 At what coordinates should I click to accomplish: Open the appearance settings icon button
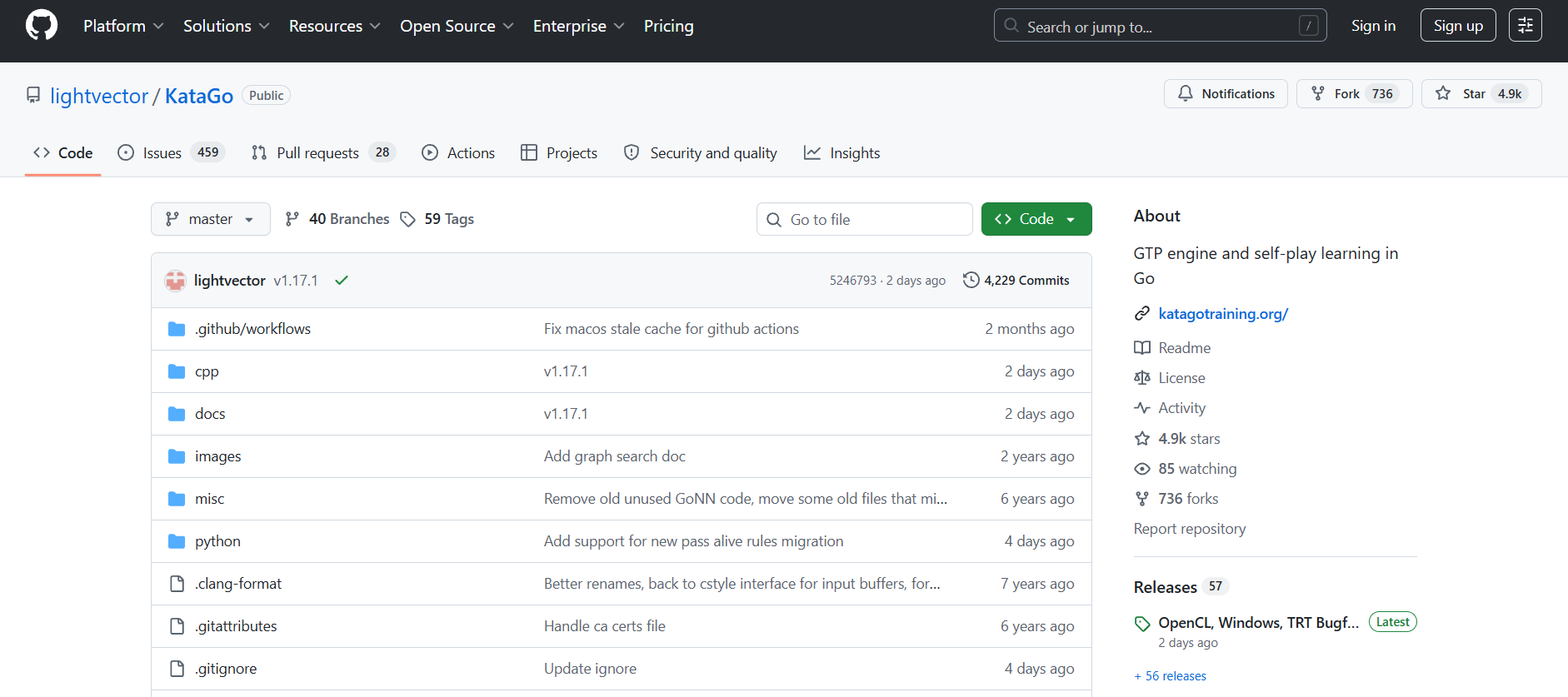pos(1526,25)
